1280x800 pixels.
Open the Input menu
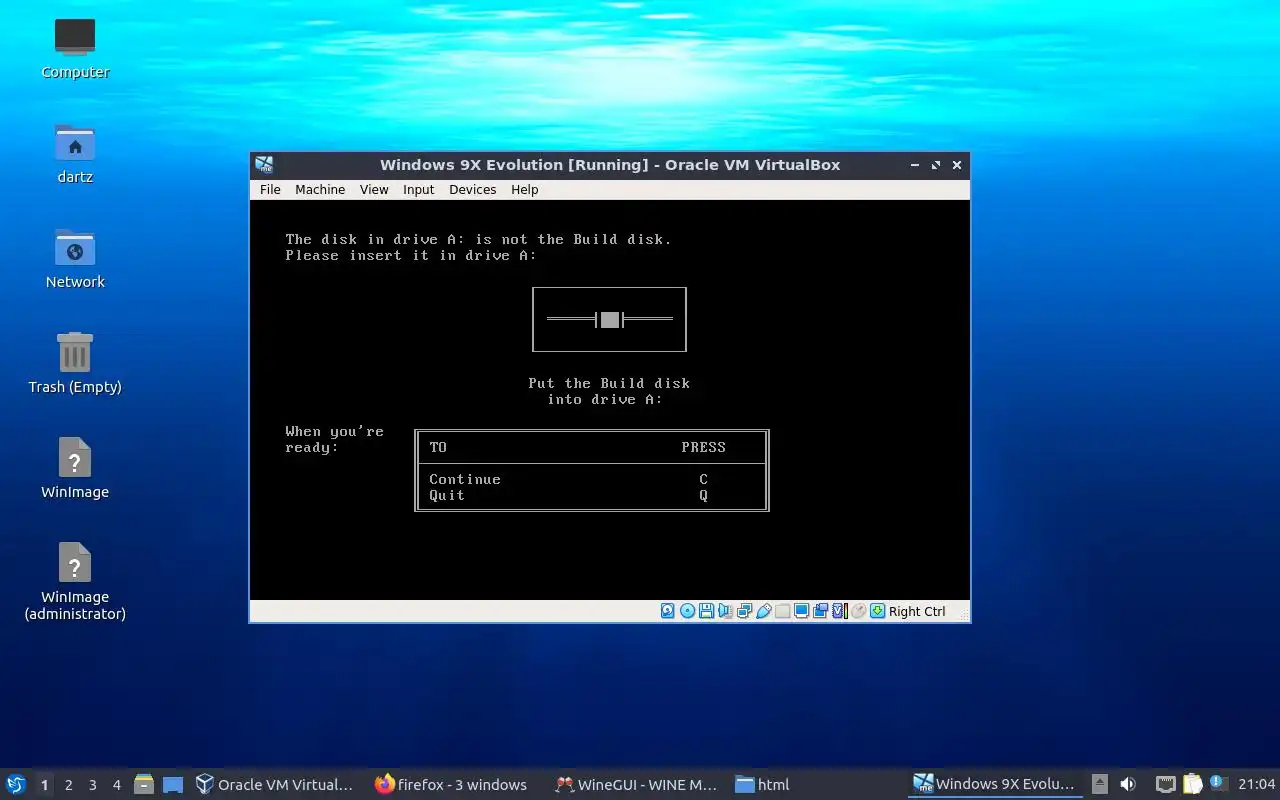coord(418,190)
